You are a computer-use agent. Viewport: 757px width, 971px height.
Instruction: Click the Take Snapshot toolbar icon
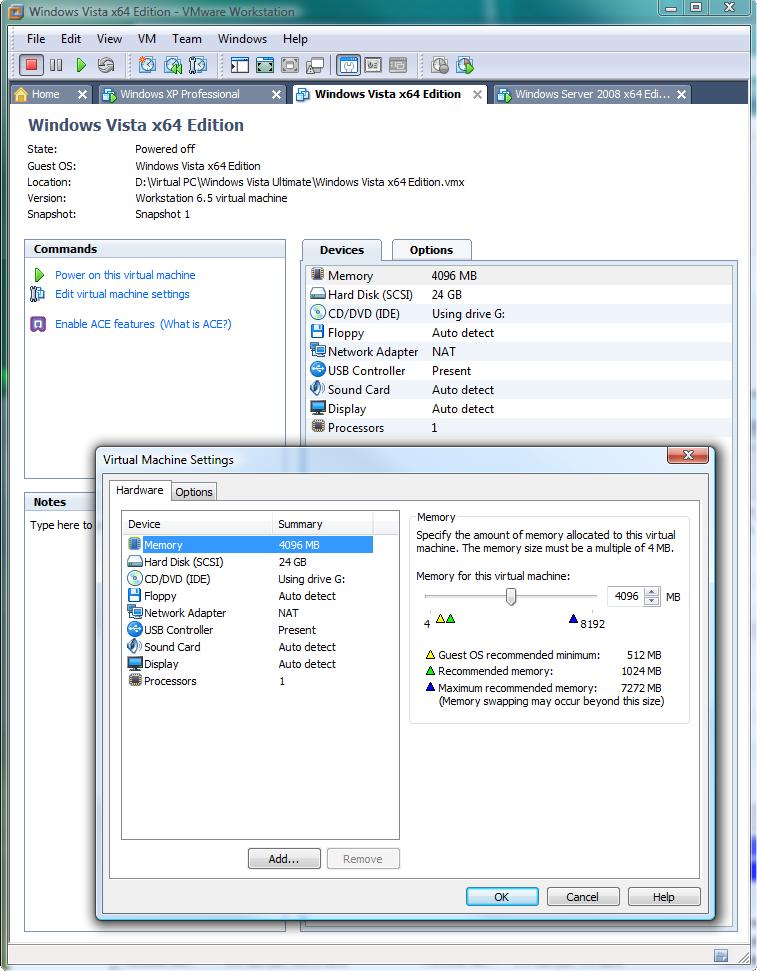coord(147,65)
